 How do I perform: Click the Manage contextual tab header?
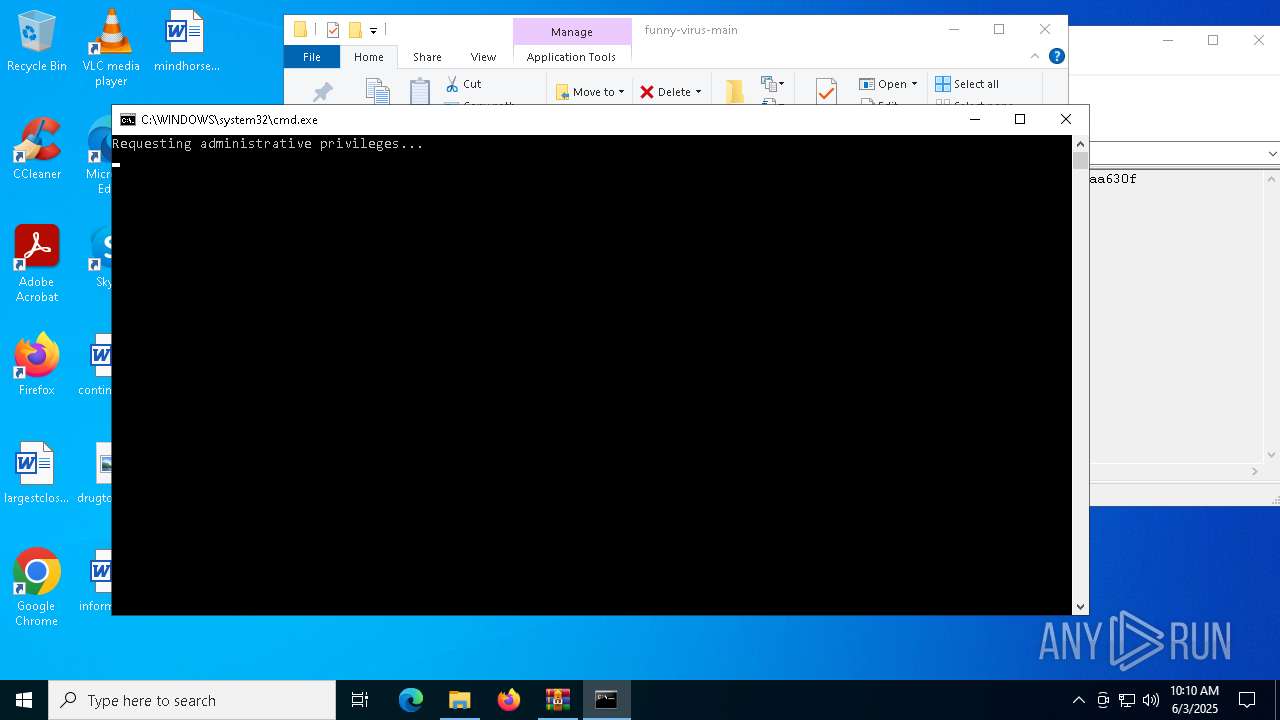571,32
